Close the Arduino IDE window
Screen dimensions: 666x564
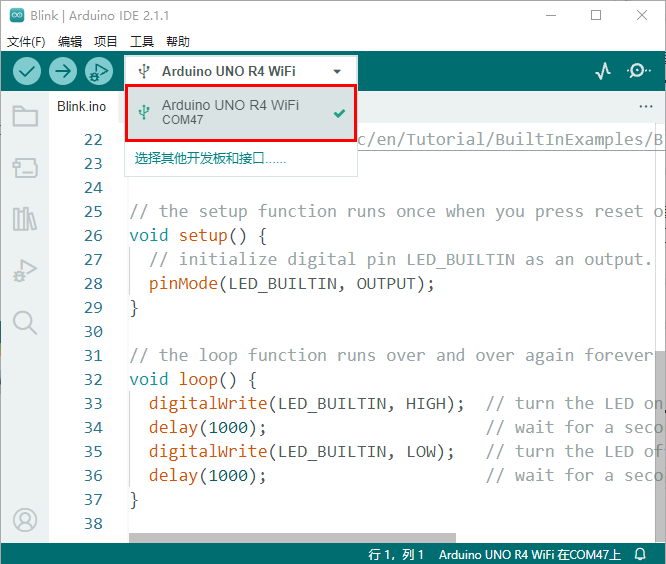pyautogui.click(x=642, y=15)
